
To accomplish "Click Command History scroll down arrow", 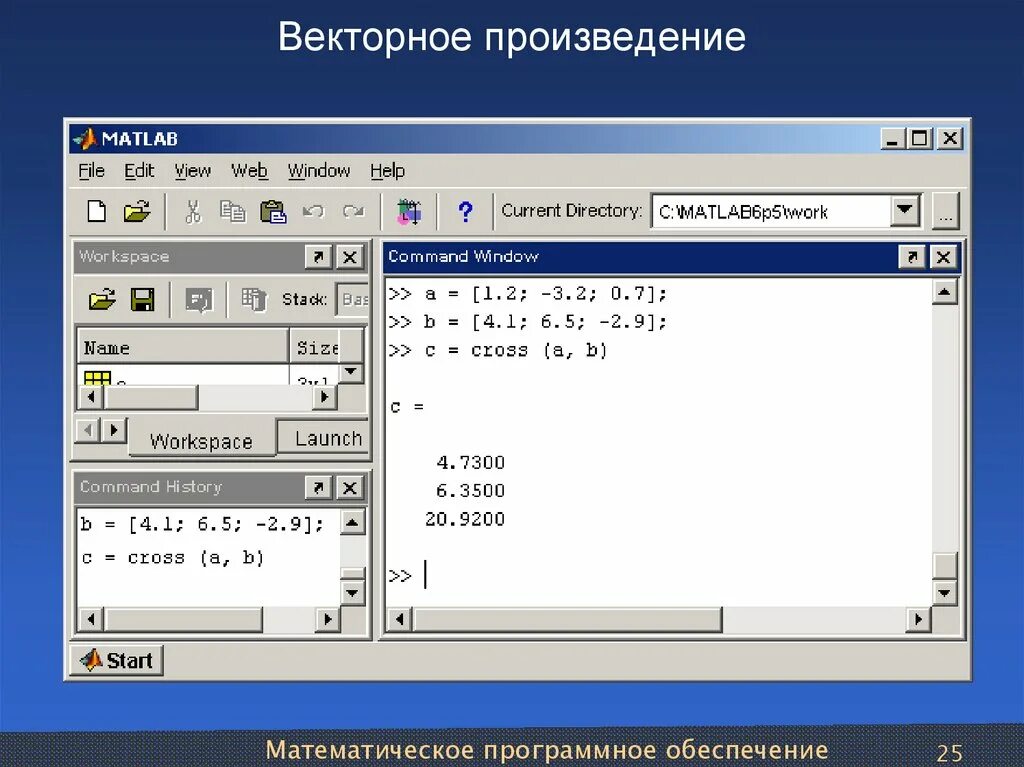I will click(x=353, y=593).
